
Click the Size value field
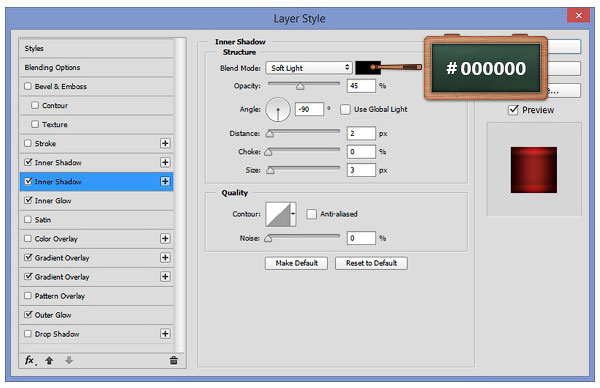coord(361,170)
